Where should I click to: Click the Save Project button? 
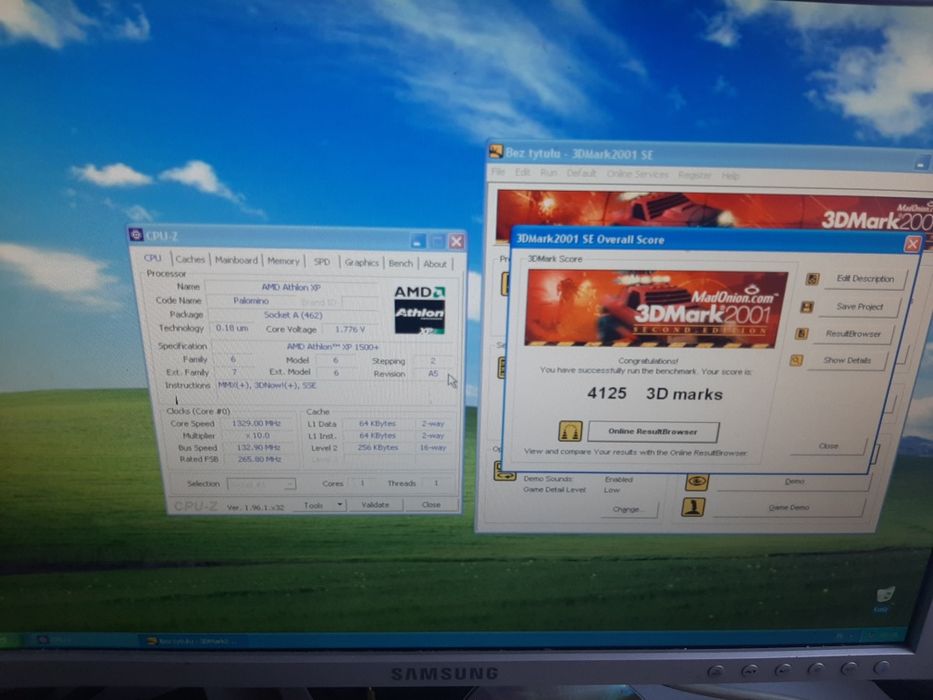click(x=859, y=307)
